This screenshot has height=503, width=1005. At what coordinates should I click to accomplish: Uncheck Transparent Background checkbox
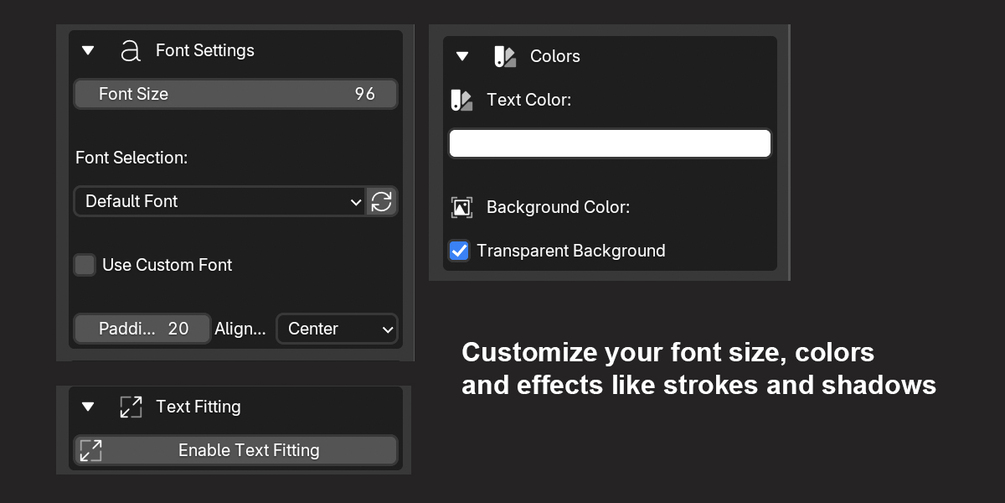pyautogui.click(x=459, y=251)
